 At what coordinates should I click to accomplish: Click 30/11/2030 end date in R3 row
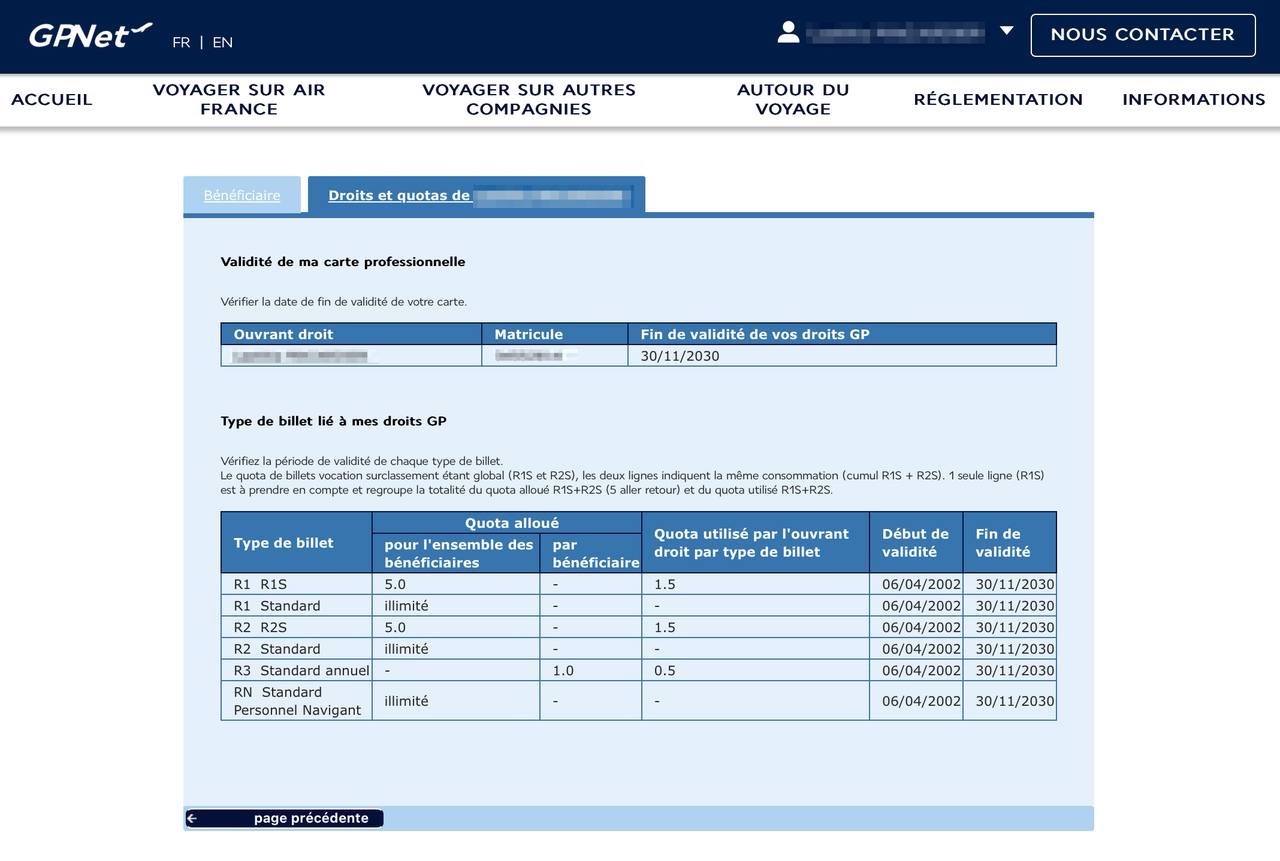point(1015,671)
